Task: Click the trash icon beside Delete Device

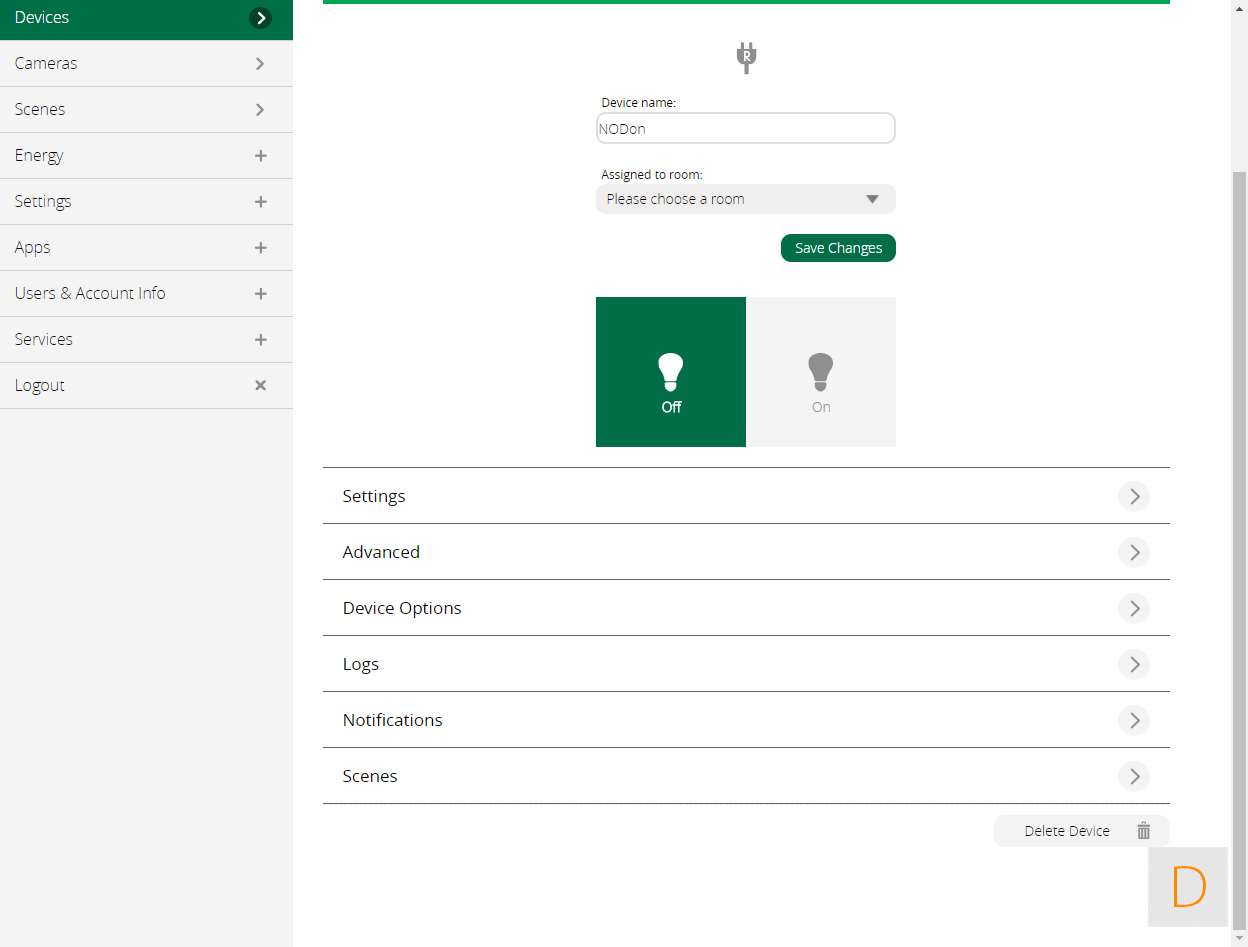Action: pyautogui.click(x=1143, y=831)
